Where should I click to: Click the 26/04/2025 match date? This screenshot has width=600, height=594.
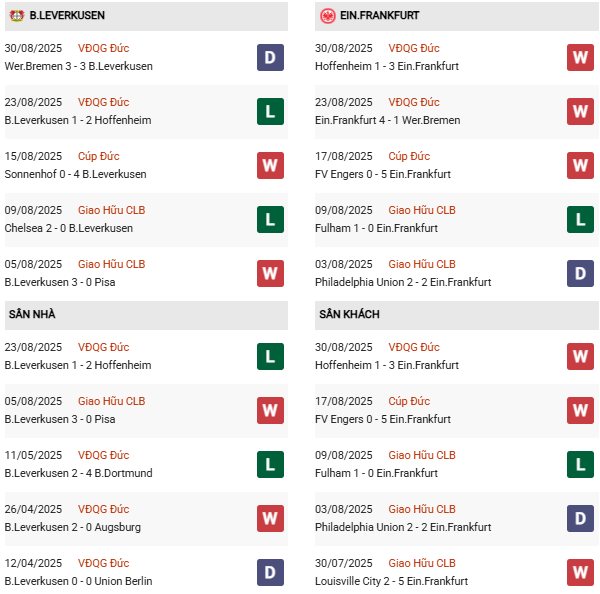pyautogui.click(x=33, y=509)
